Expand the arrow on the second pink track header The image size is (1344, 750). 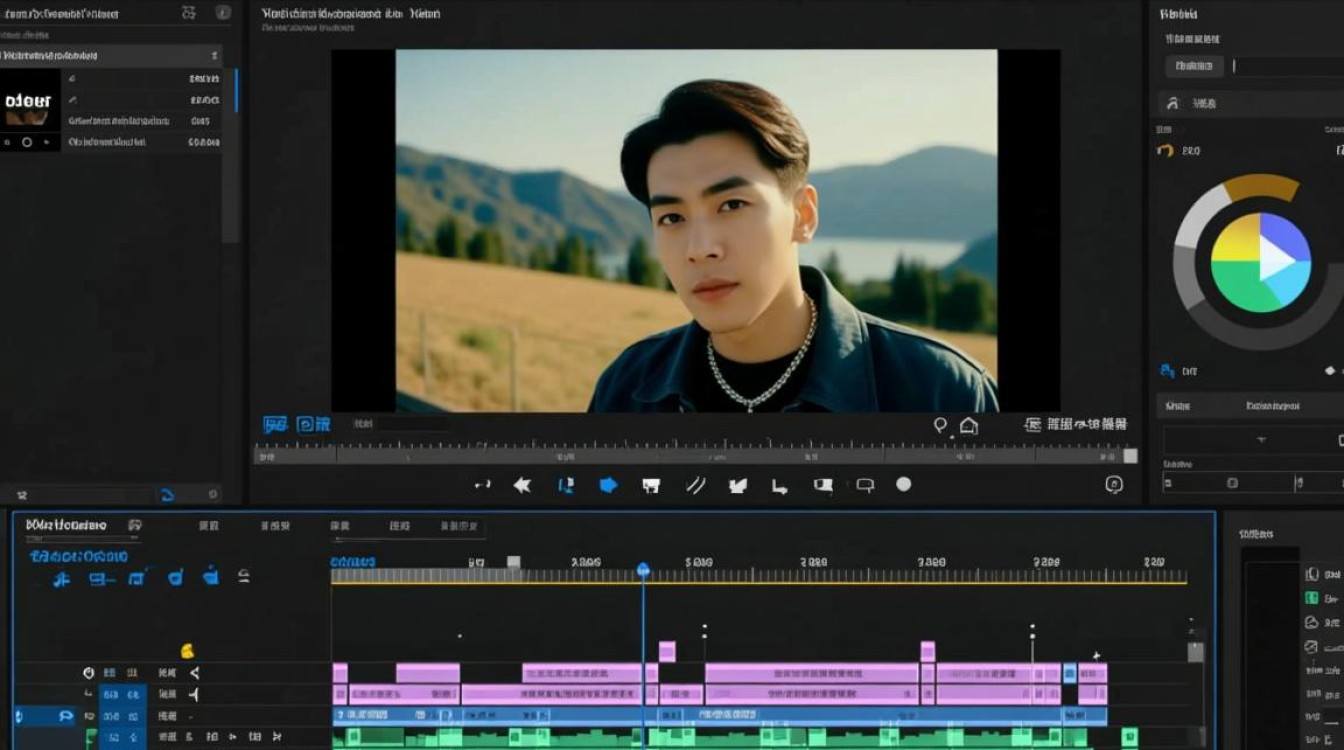tap(194, 694)
